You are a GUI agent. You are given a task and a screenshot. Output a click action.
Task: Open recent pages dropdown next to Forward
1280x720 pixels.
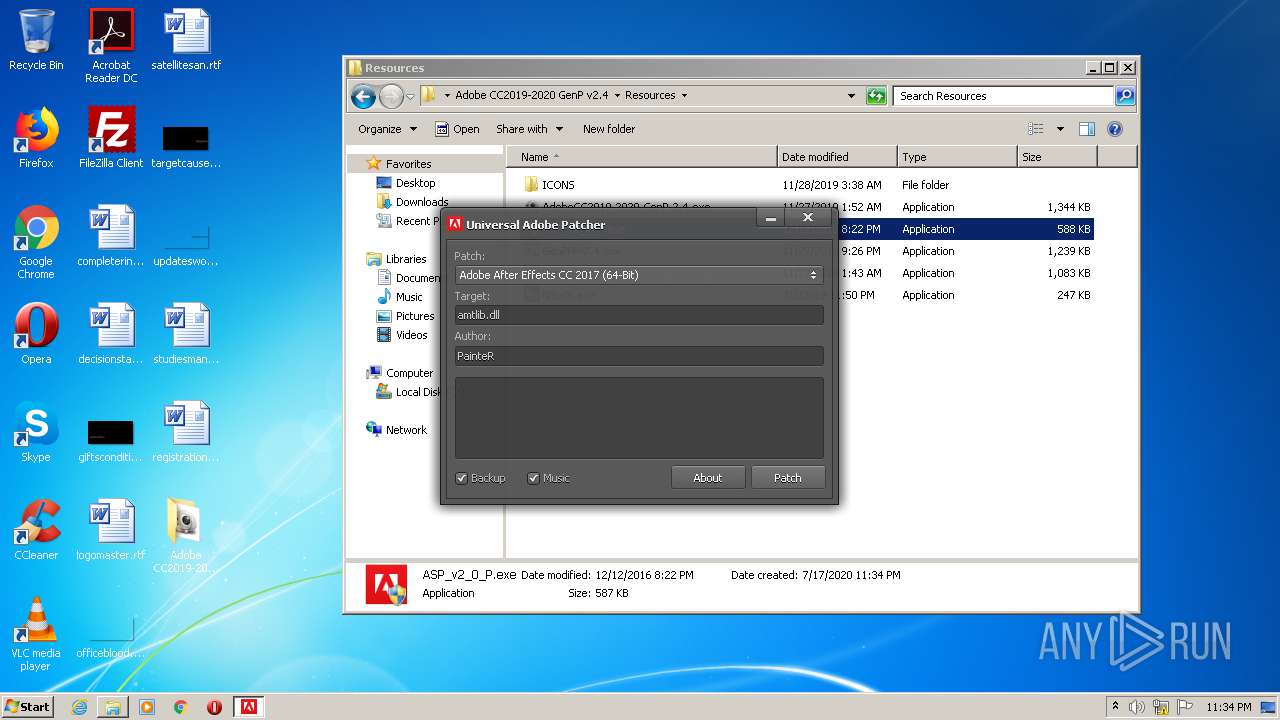(410, 97)
